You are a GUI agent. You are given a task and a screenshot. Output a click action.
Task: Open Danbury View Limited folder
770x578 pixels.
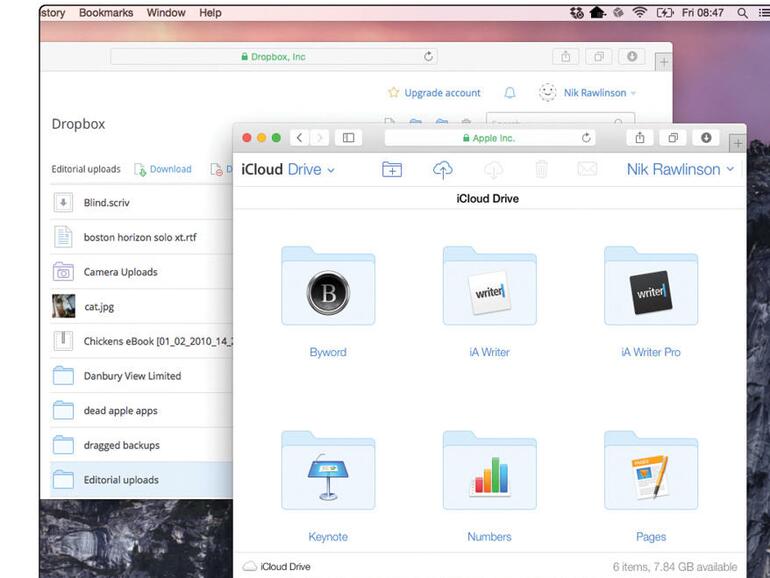(142, 376)
